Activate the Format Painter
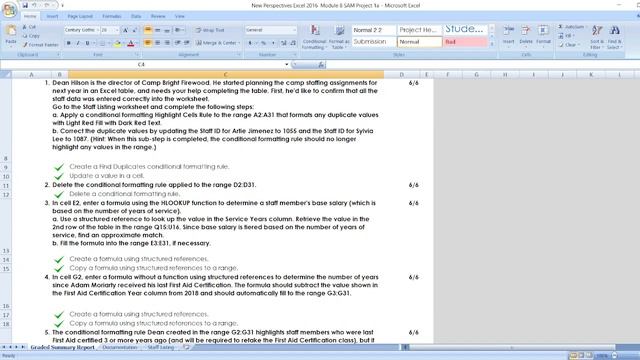The height and width of the screenshot is (360, 640). (40, 45)
